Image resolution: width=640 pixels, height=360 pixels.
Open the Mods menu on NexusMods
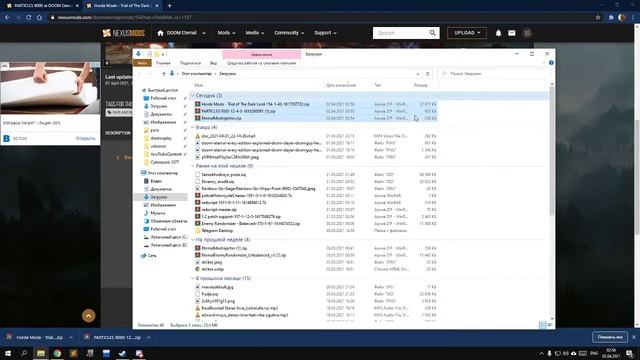tap(226, 33)
